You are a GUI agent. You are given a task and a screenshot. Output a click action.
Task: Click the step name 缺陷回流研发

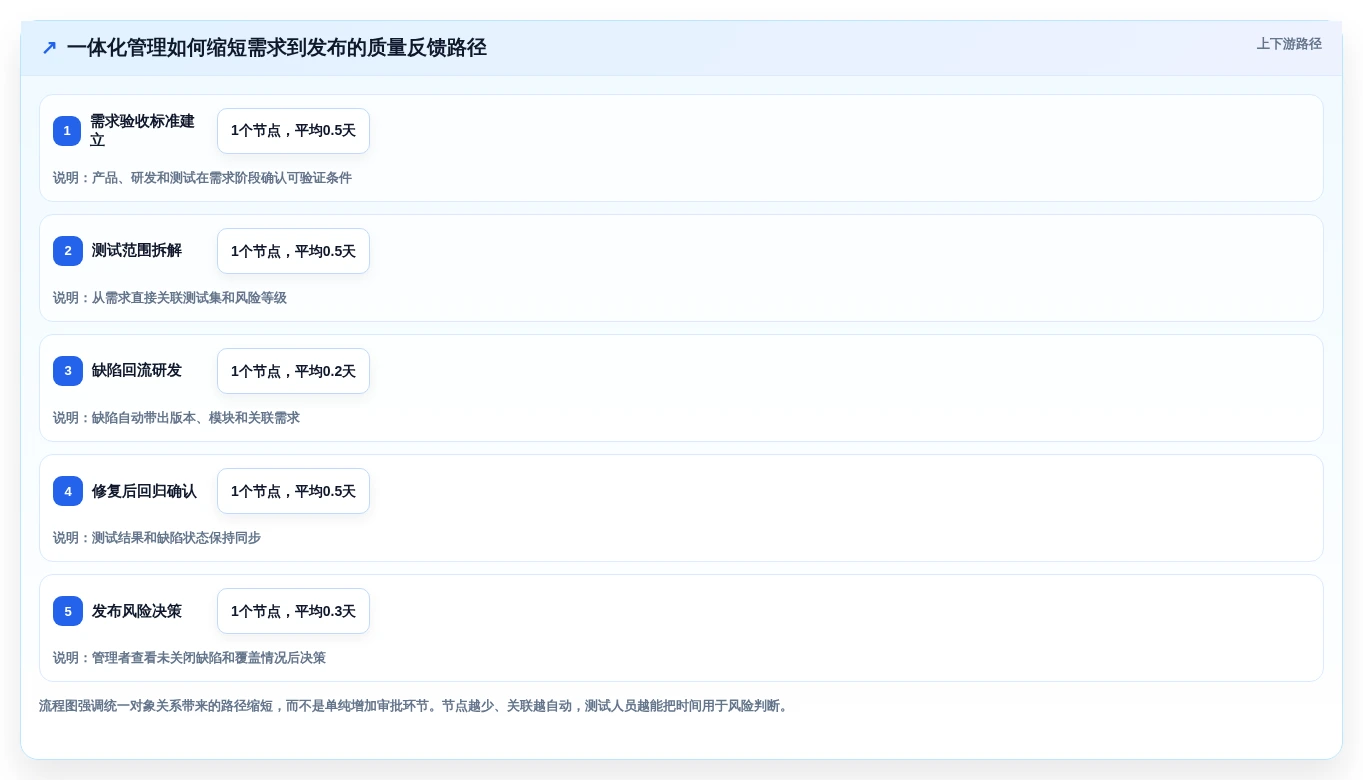tap(137, 371)
